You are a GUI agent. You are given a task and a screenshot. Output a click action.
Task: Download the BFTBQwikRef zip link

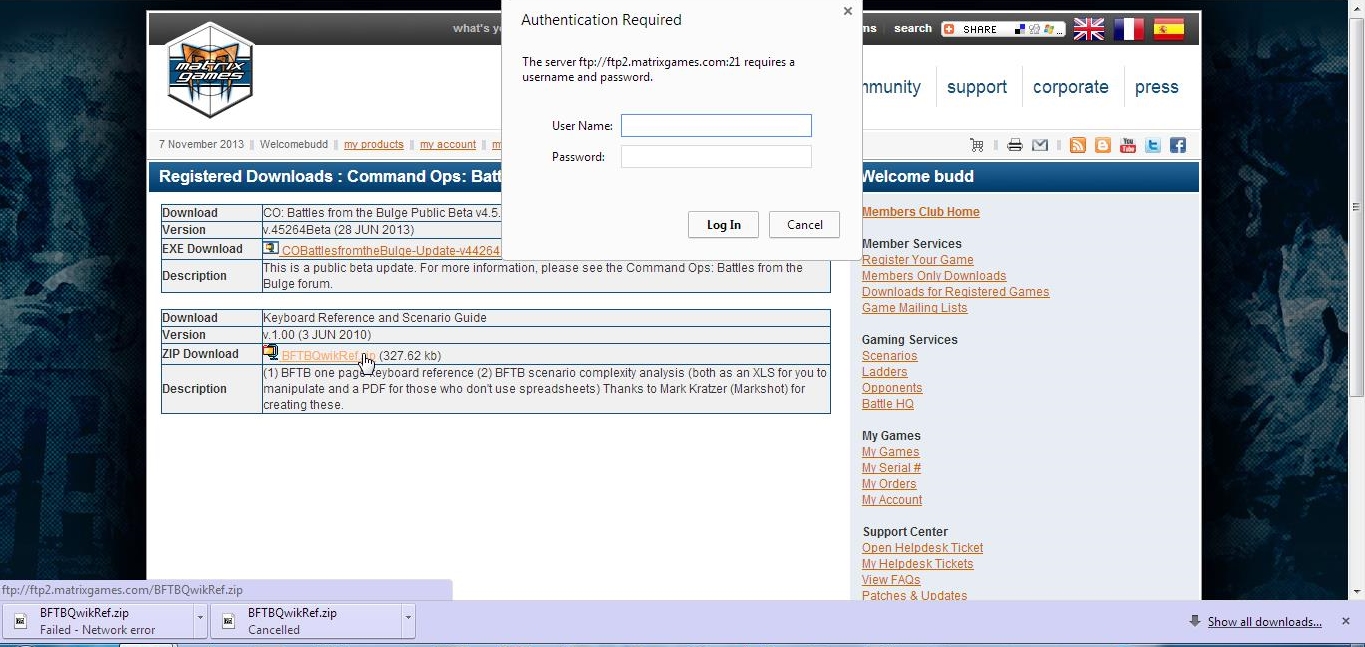pos(329,356)
